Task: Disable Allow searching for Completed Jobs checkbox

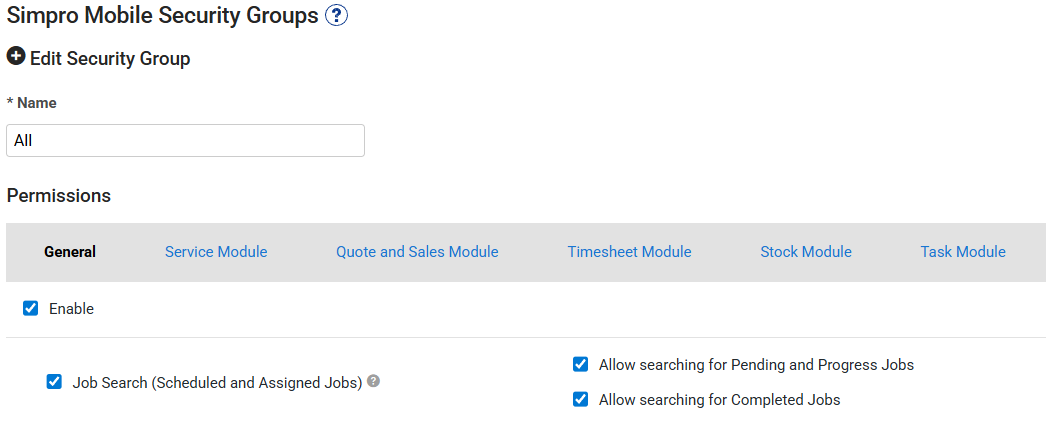Action: tap(580, 400)
